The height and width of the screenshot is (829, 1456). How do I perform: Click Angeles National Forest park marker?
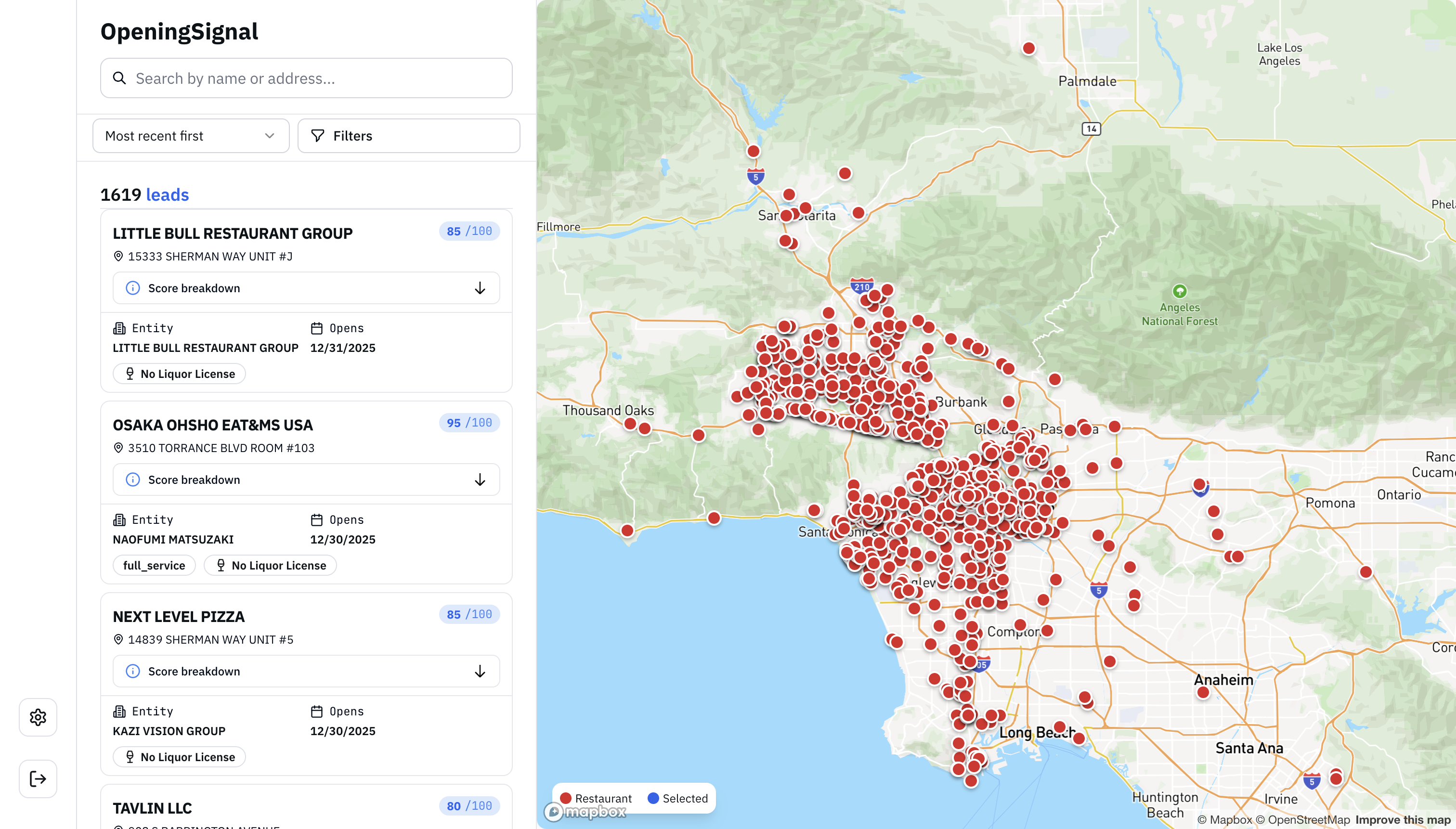[x=1180, y=291]
